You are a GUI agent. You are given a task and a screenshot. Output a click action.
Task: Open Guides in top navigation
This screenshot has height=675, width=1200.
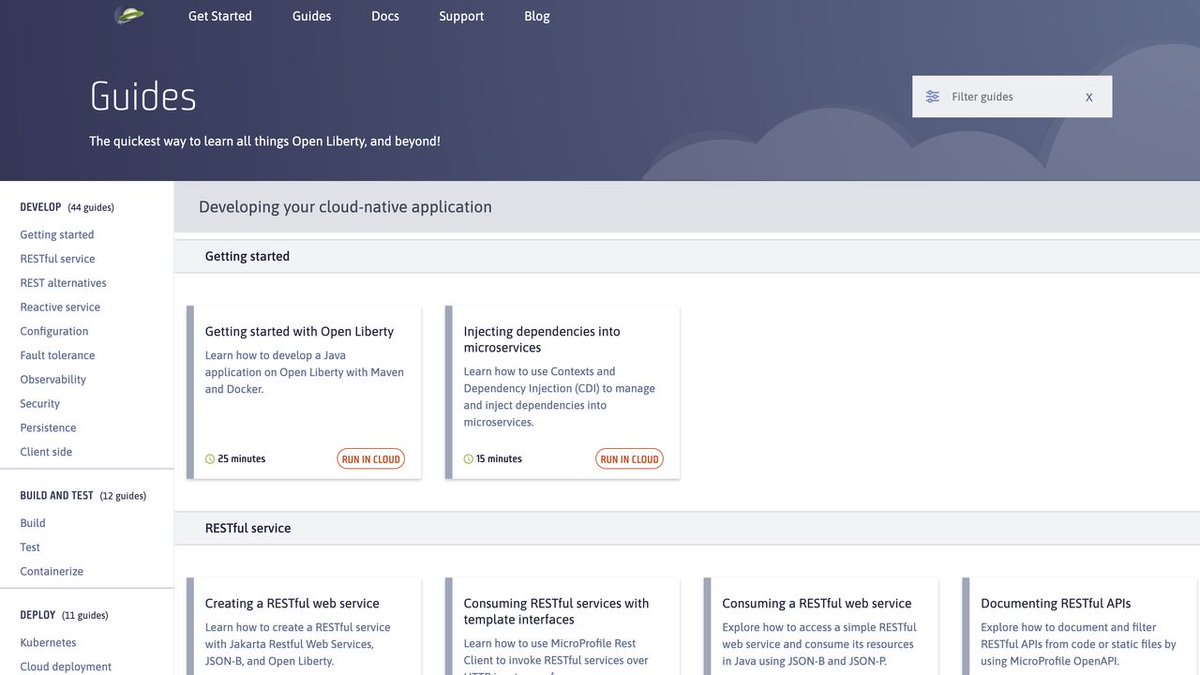[312, 16]
